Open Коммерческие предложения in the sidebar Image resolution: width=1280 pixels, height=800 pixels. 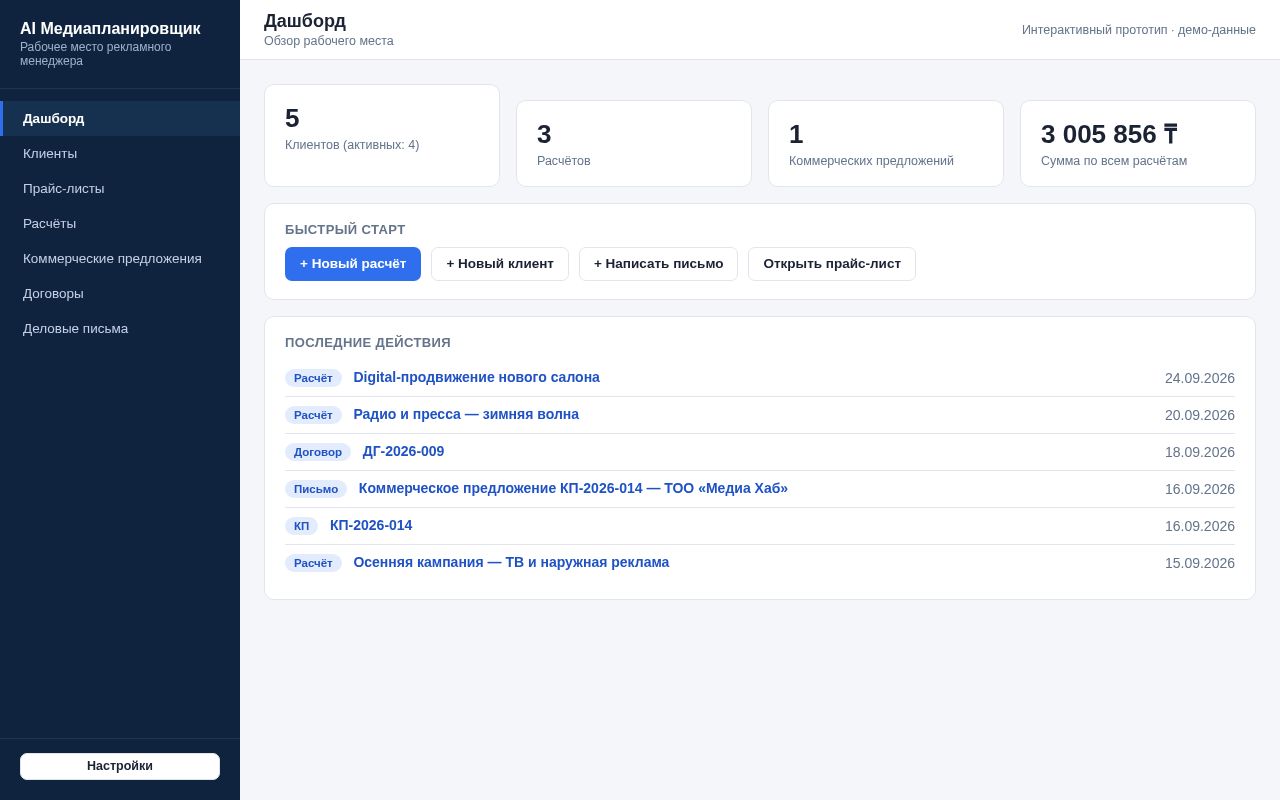(120, 258)
